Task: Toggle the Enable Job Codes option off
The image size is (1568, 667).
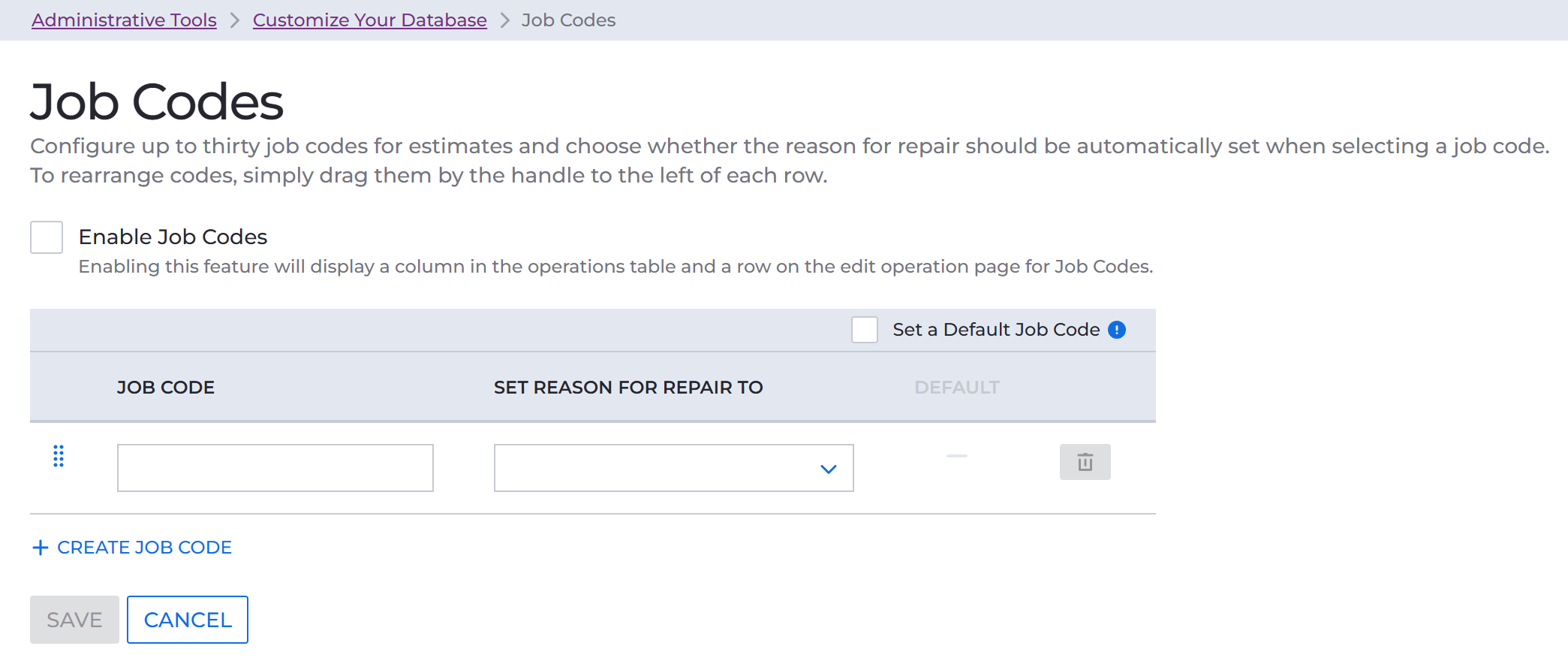Action: click(x=46, y=237)
